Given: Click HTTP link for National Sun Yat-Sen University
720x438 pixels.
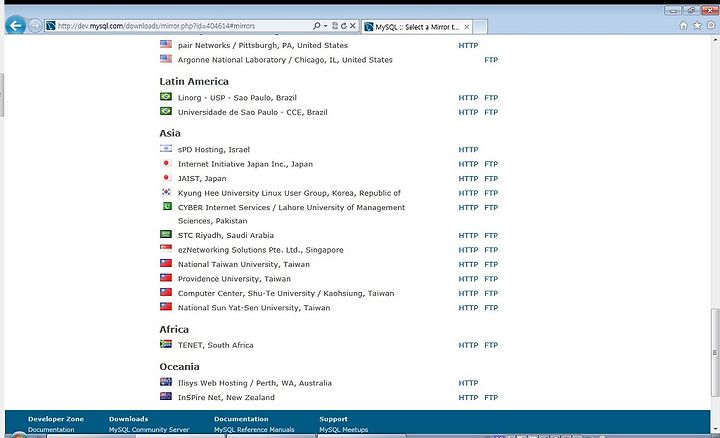Looking at the screenshot, I should (x=468, y=308).
